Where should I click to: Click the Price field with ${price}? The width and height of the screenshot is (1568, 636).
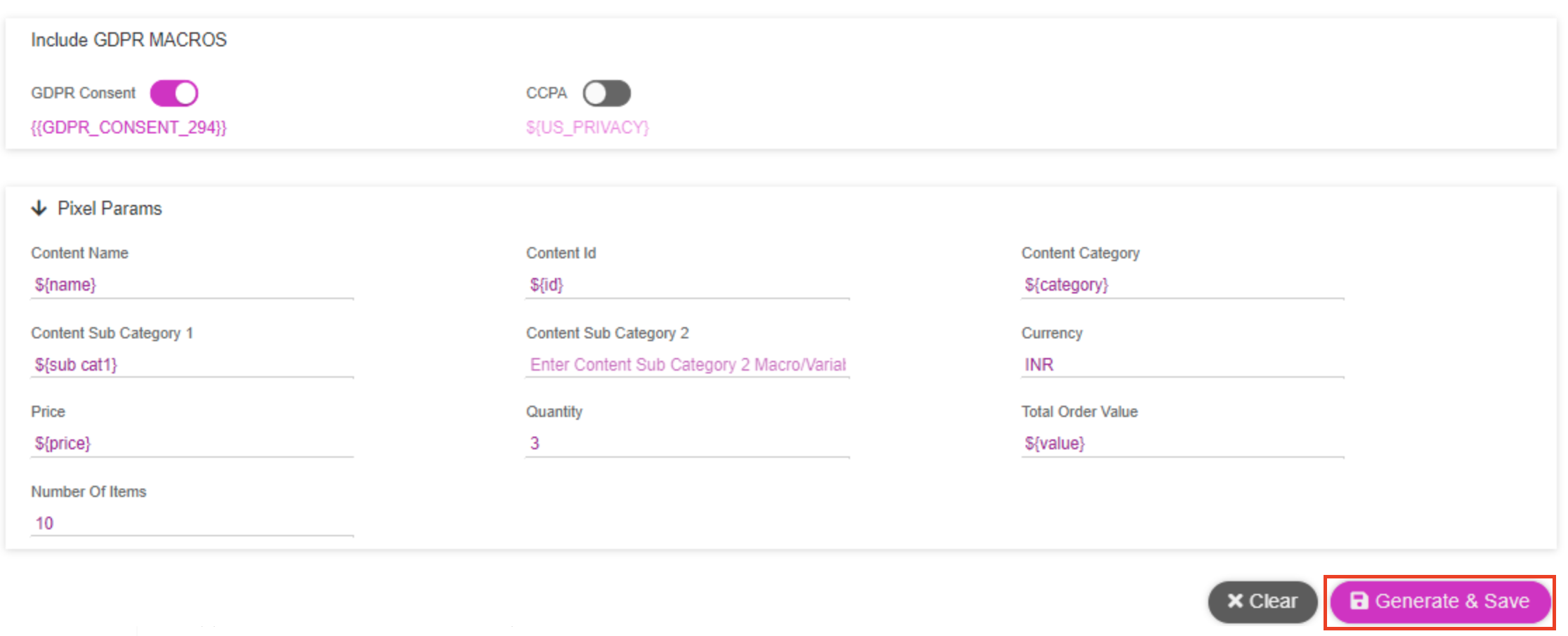pyautogui.click(x=192, y=444)
